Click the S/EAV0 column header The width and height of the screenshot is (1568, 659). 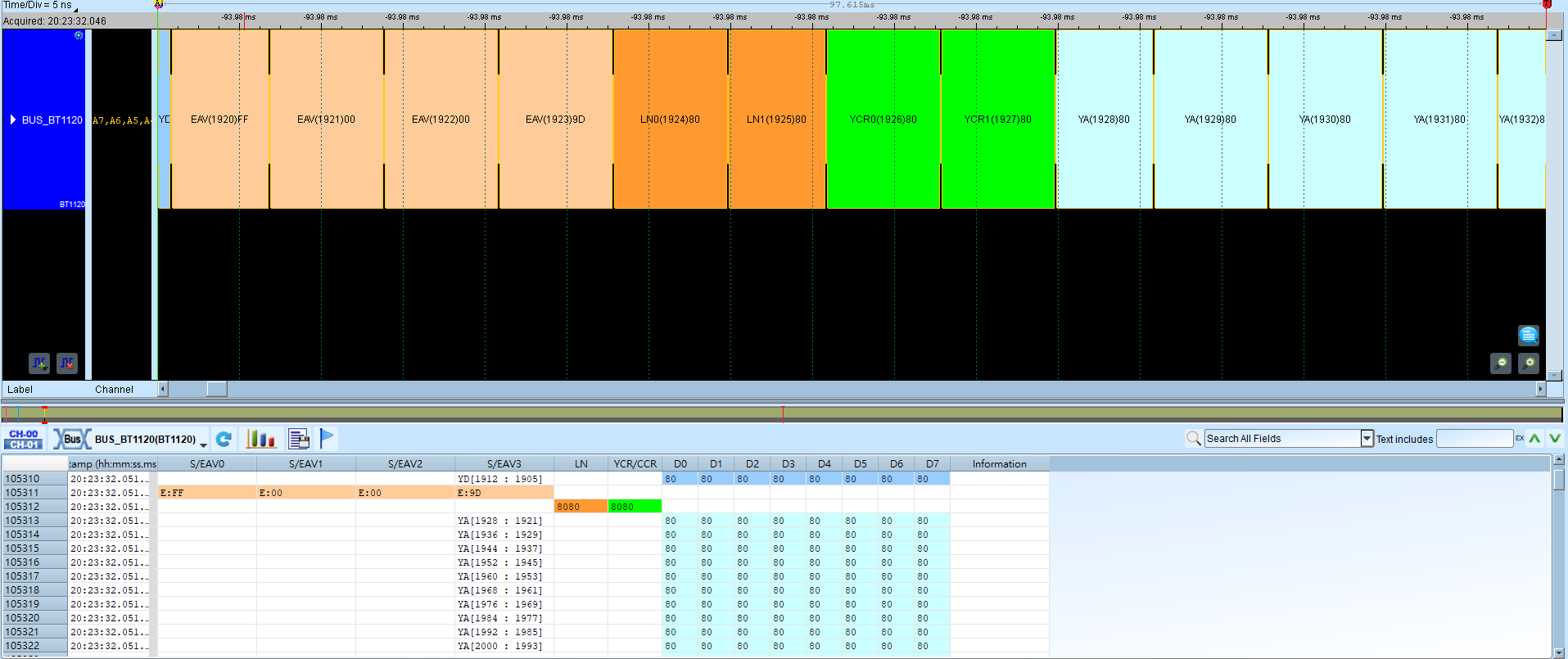pyautogui.click(x=207, y=464)
